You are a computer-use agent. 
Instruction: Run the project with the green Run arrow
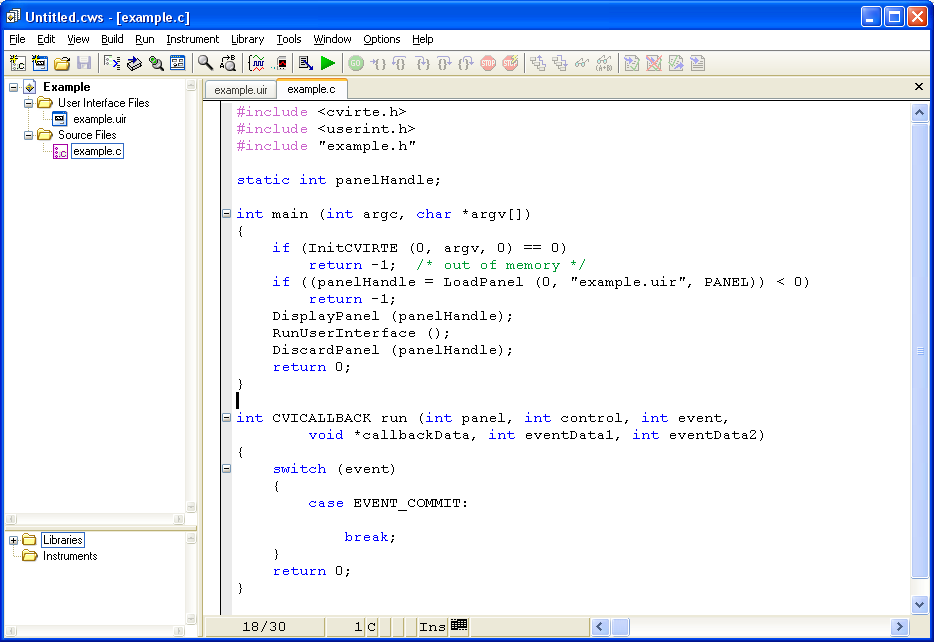point(327,62)
